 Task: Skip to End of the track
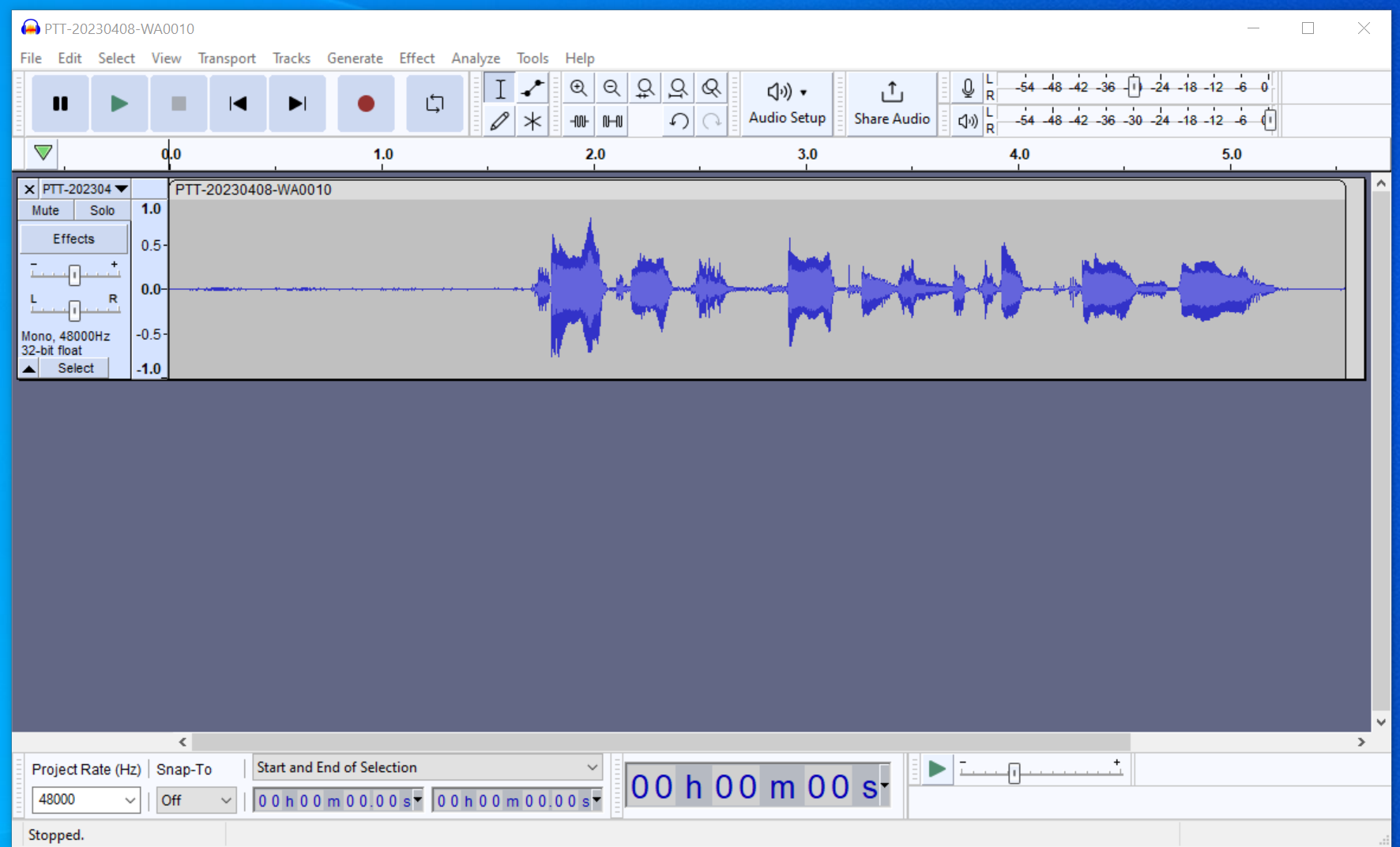pos(297,104)
